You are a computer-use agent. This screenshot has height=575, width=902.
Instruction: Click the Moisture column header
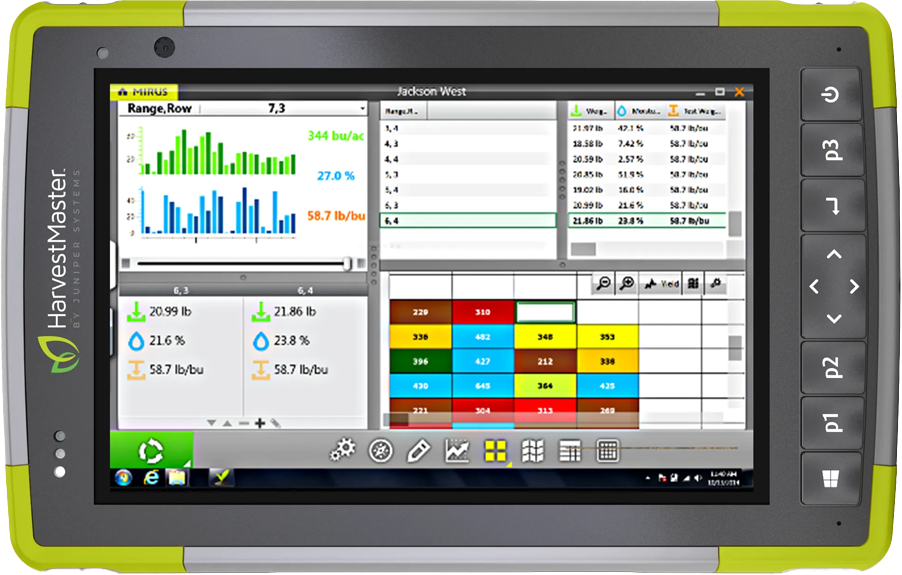point(636,112)
